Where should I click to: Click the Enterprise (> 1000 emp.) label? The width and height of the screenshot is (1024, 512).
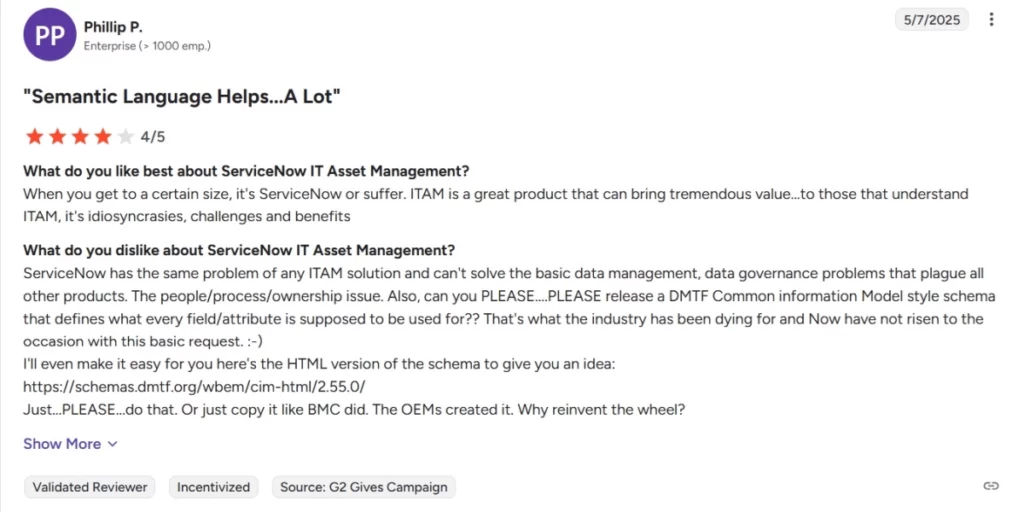pos(147,46)
